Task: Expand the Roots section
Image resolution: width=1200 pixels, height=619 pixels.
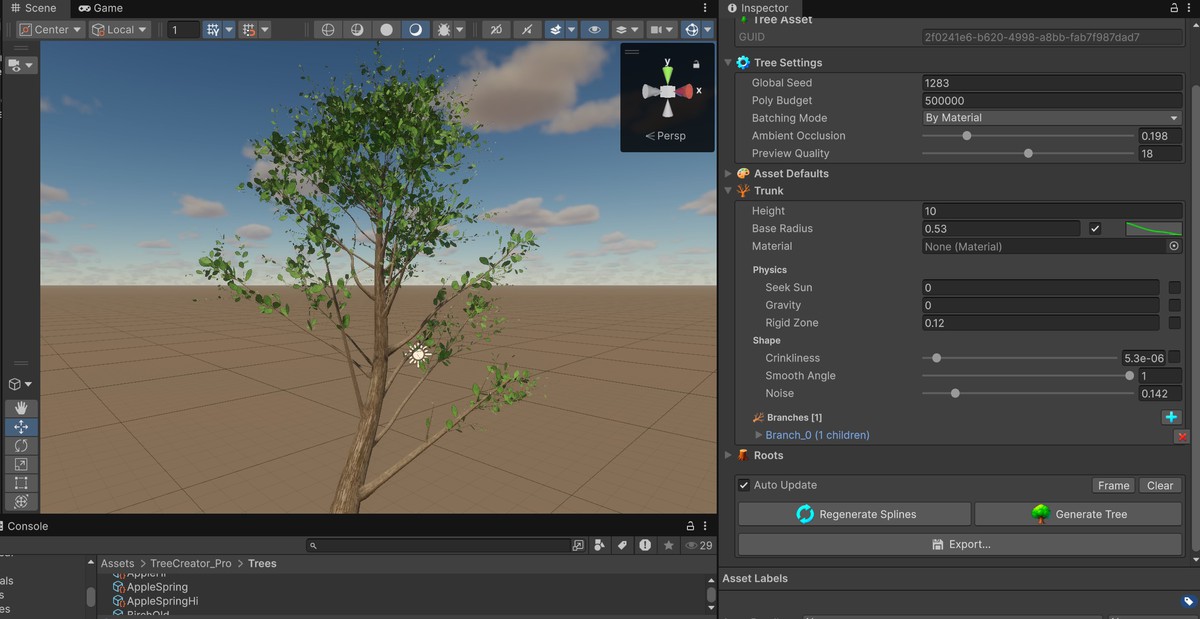Action: coord(728,456)
